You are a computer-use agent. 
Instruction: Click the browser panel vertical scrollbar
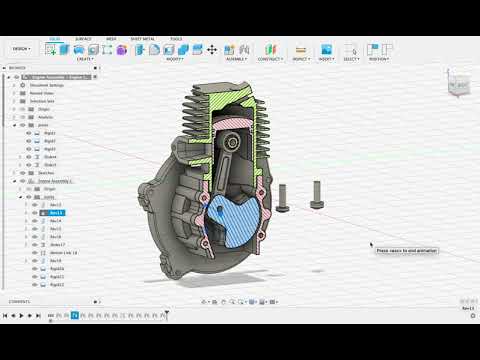tap(3, 182)
